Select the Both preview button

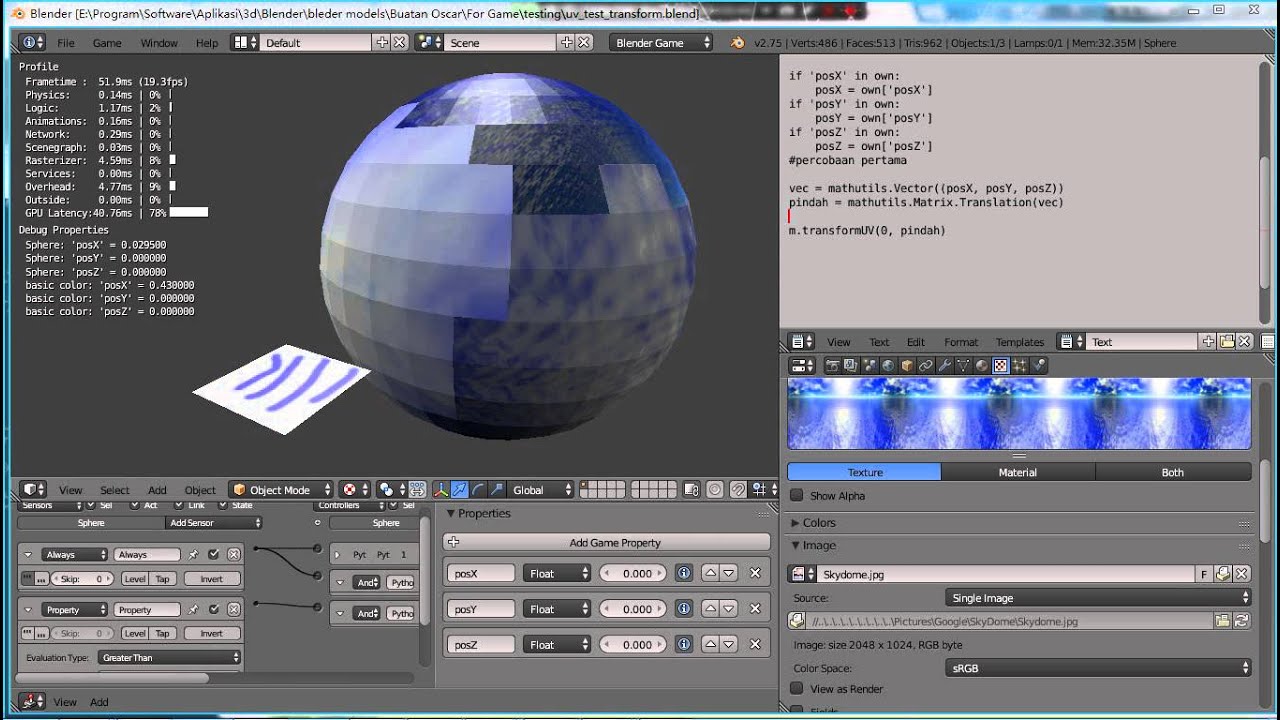[1173, 472]
